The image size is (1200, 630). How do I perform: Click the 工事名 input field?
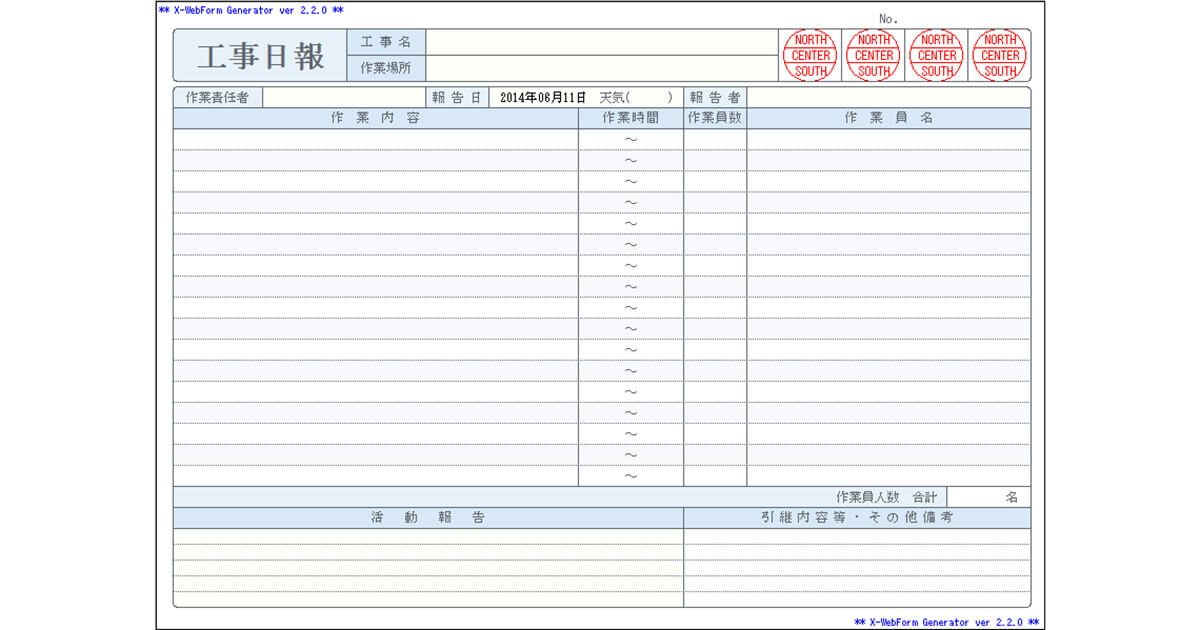tap(601, 42)
